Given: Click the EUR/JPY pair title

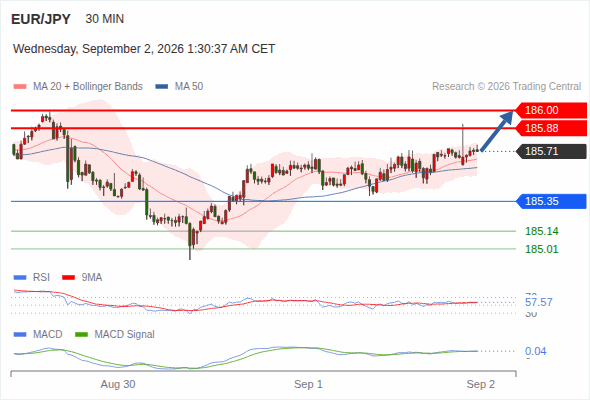Looking at the screenshot, I should click(41, 19).
